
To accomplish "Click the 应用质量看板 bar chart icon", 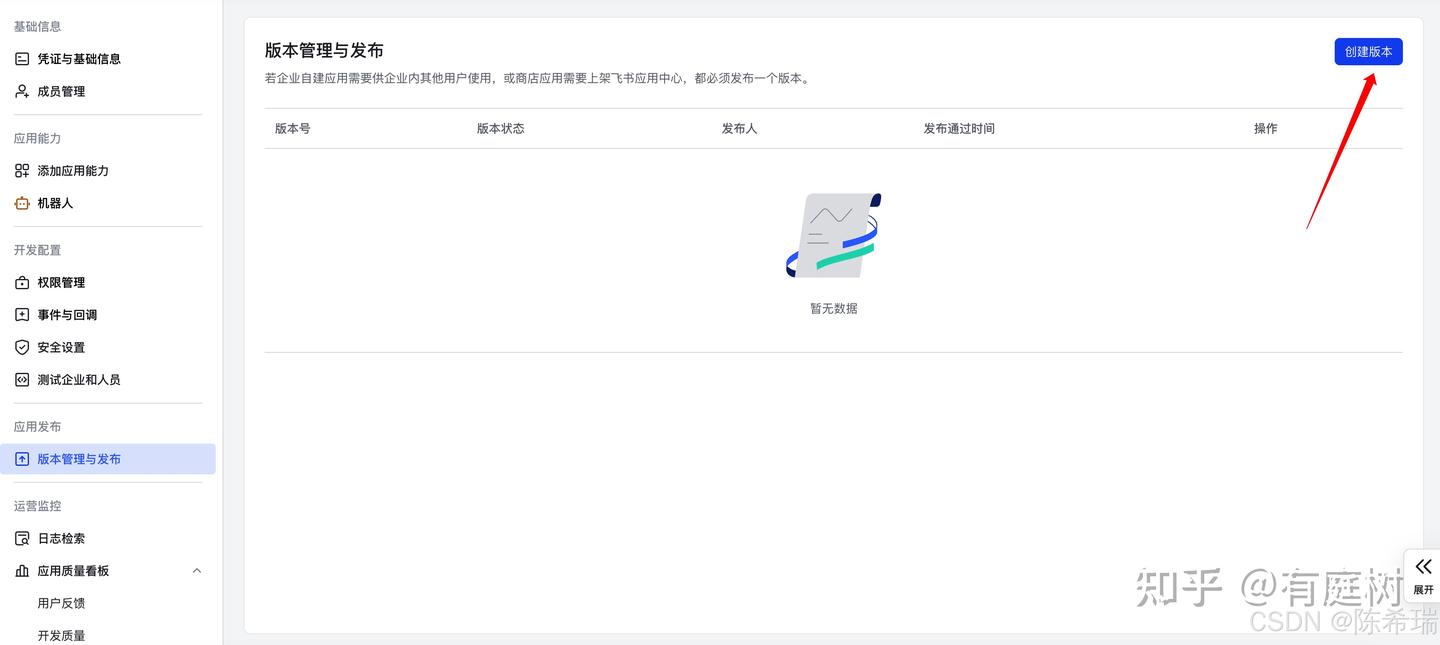I will 22,571.
